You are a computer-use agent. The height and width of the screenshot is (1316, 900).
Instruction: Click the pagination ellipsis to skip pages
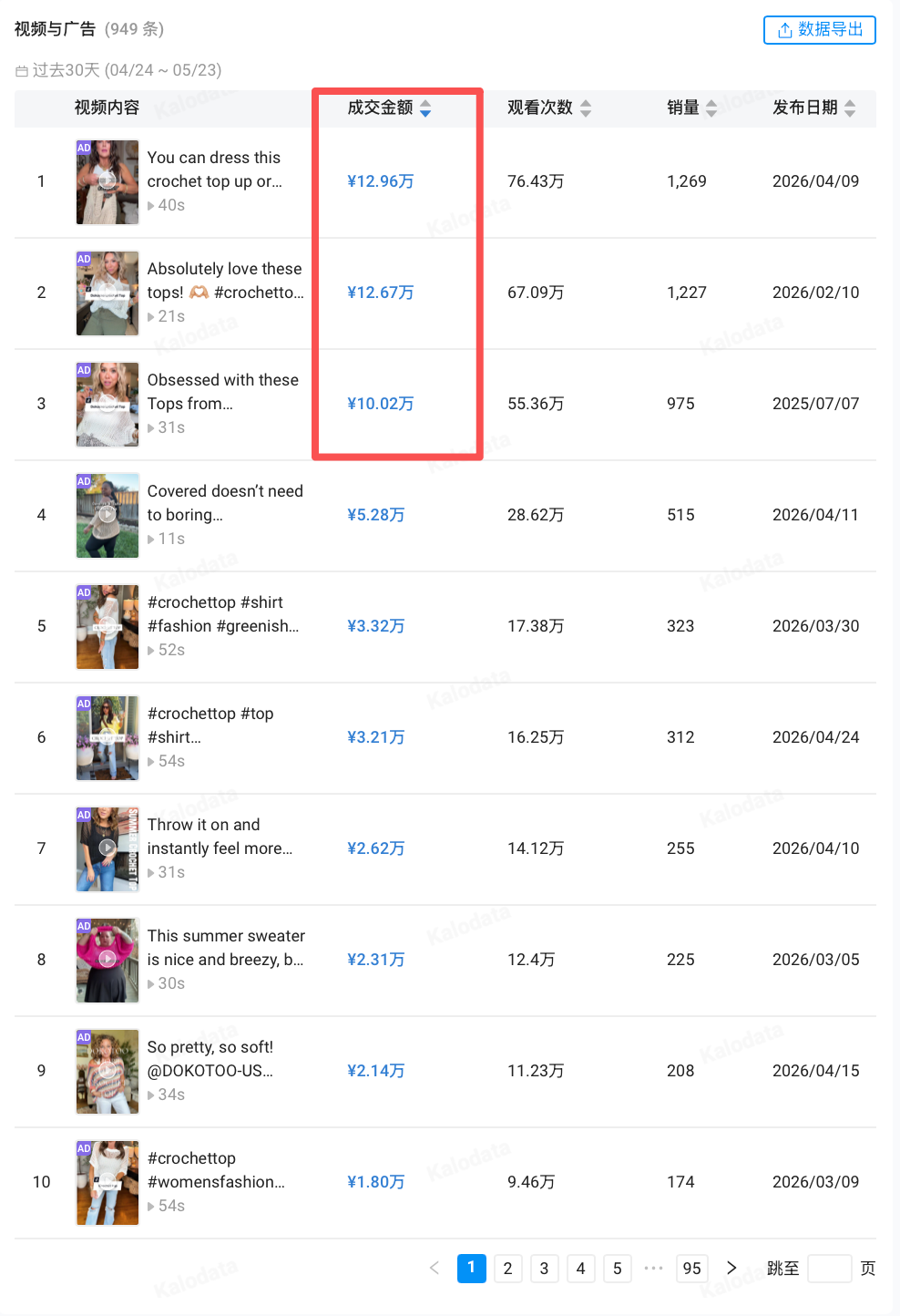[x=653, y=1268]
